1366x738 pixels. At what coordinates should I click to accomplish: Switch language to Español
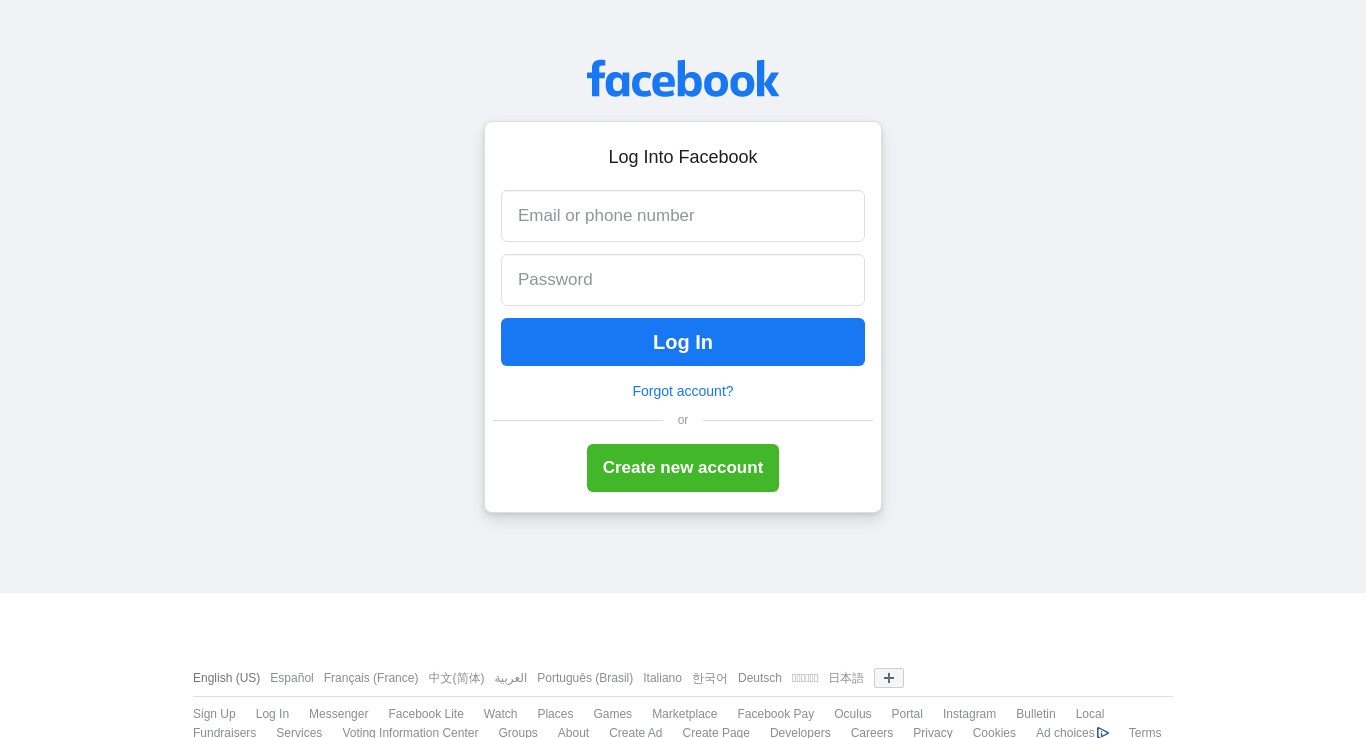point(292,678)
